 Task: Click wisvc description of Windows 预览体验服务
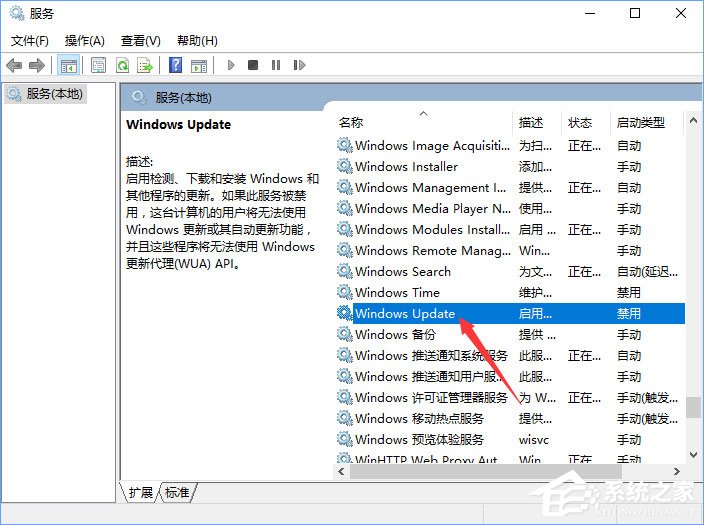pos(533,439)
